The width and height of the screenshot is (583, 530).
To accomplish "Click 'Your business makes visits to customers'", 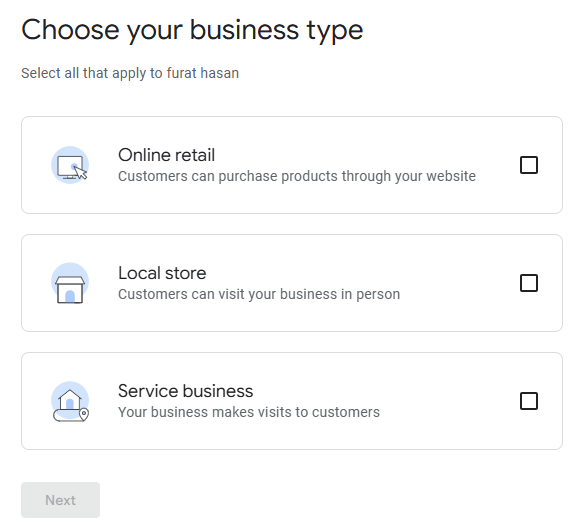I will pyautogui.click(x=249, y=412).
